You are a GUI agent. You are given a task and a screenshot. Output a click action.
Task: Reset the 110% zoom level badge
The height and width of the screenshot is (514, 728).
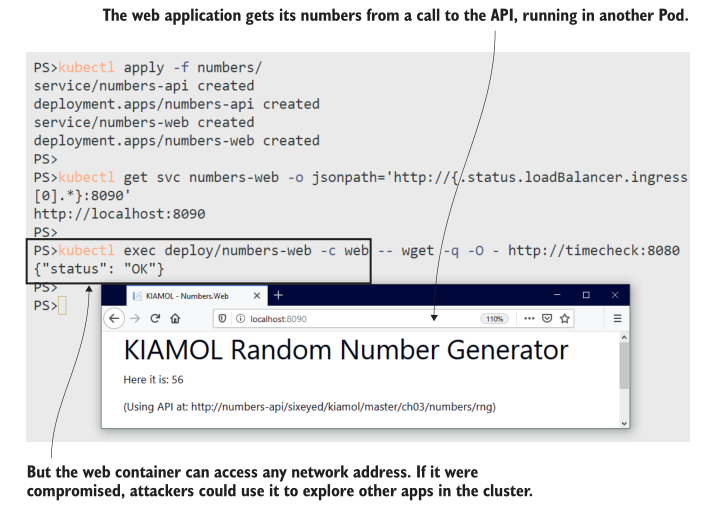[494, 319]
